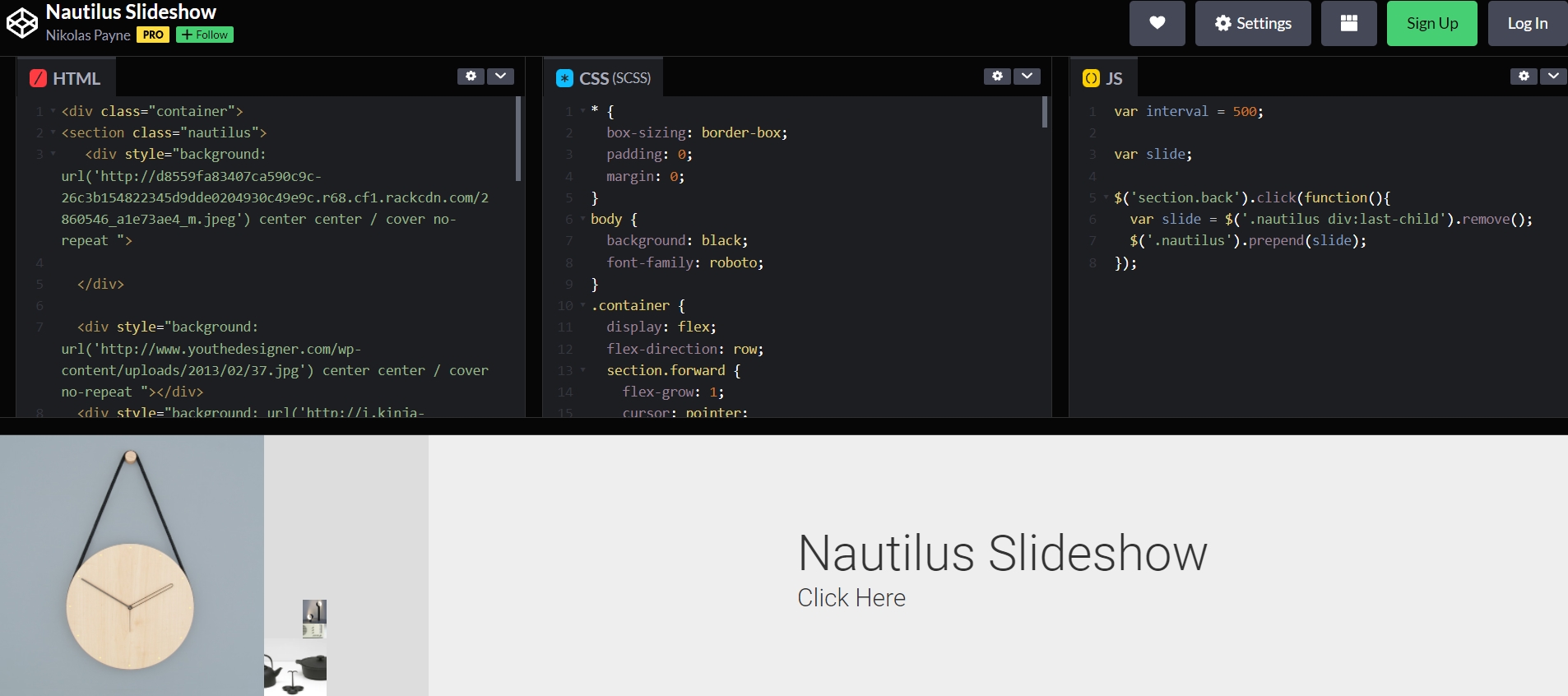Collapse the click function fold arrow in JS
This screenshot has width=1568, height=696.
click(1106, 198)
